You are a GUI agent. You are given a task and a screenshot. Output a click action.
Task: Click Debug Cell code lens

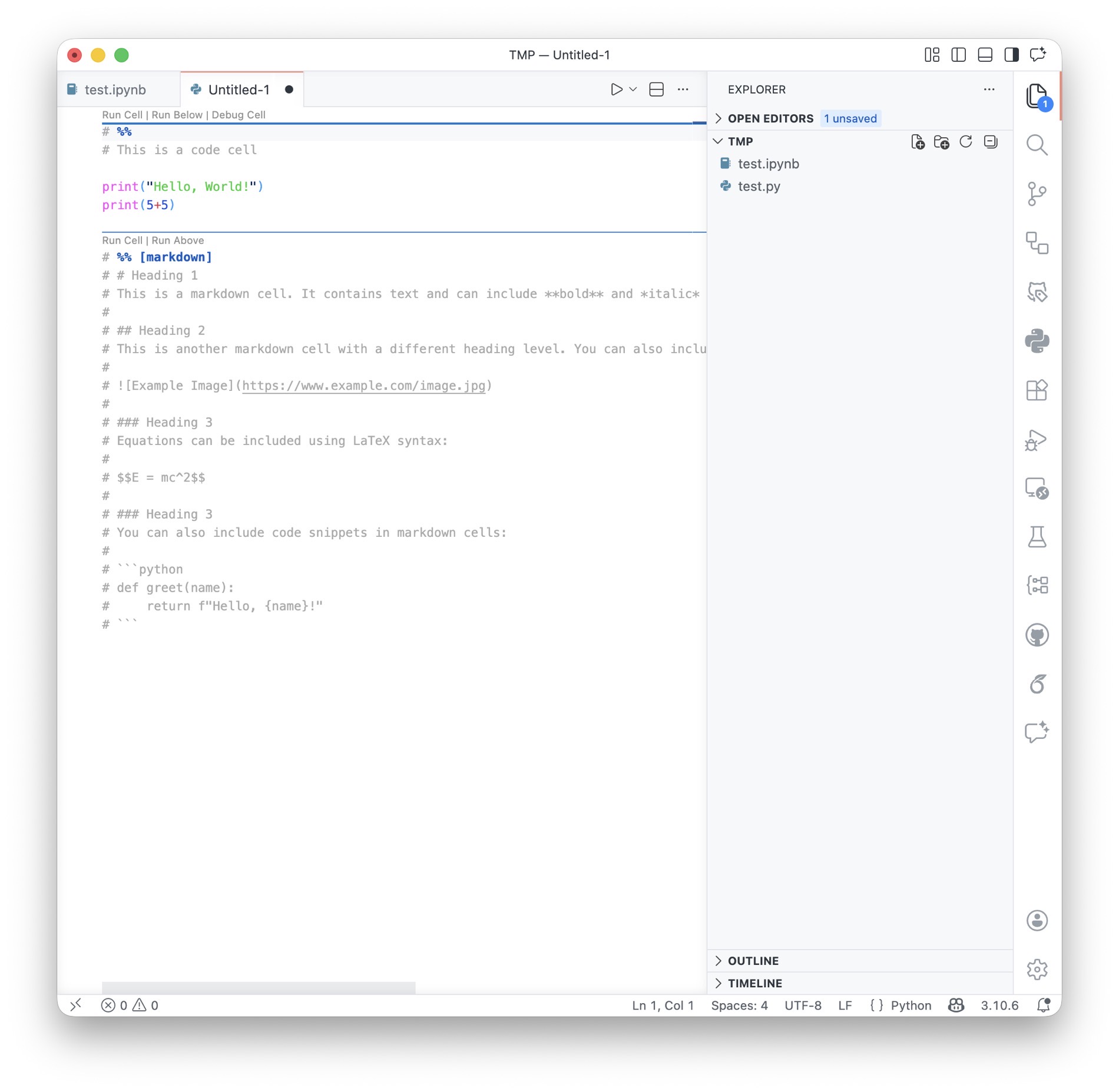coord(238,115)
